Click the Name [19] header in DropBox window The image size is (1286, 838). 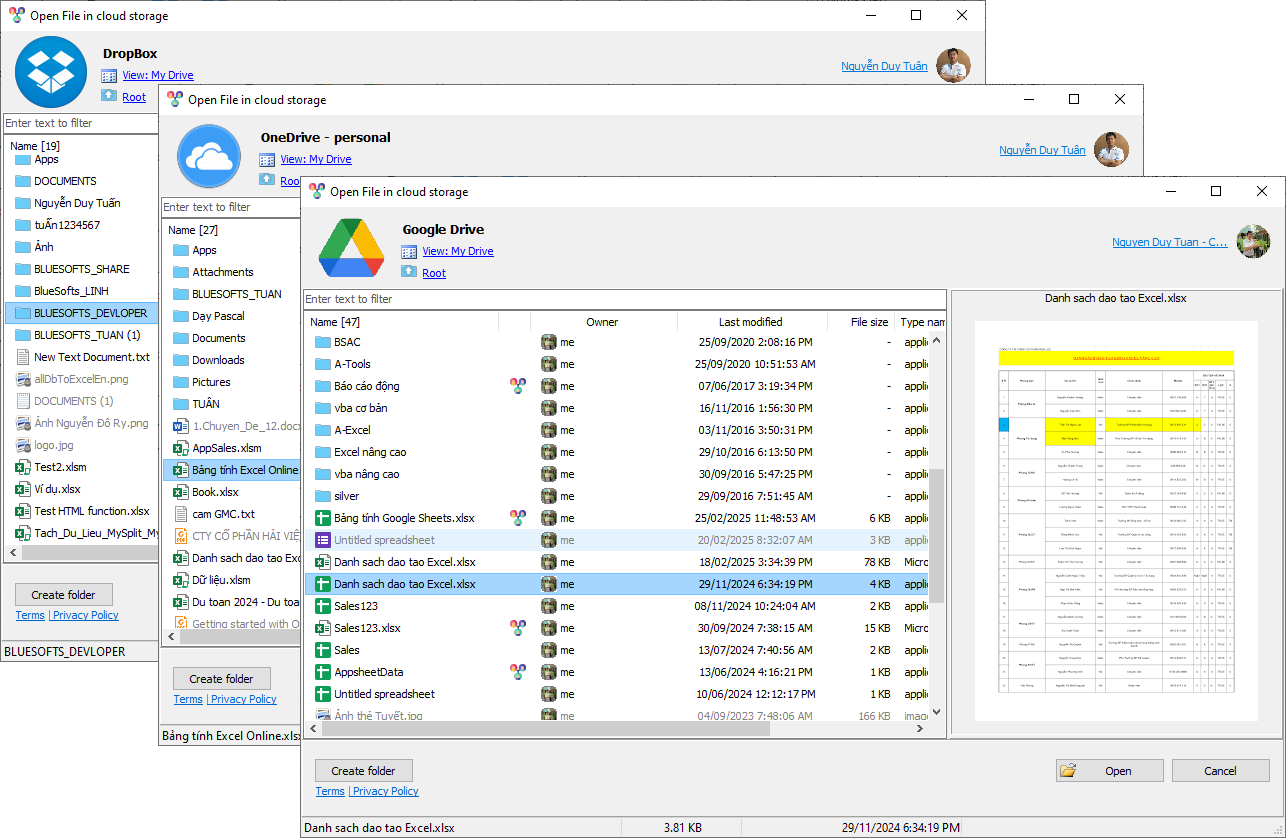tap(35, 146)
